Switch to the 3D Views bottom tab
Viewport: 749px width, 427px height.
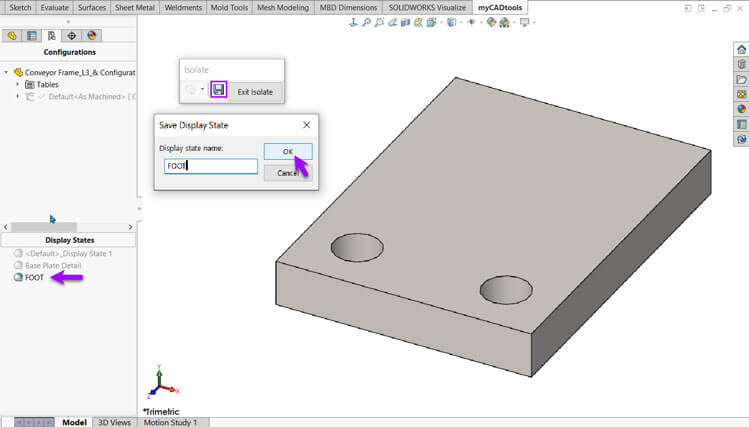pos(114,422)
